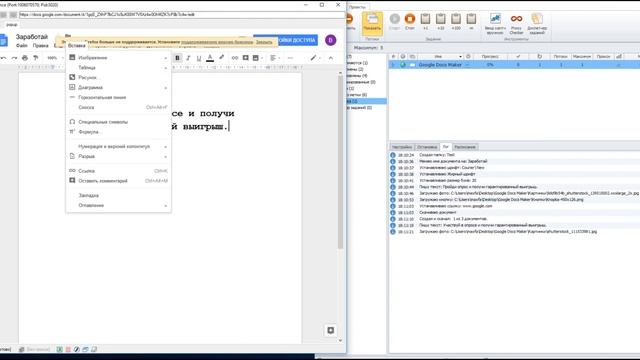Open the text alignment dropdown

pyautogui.click(x=275, y=58)
